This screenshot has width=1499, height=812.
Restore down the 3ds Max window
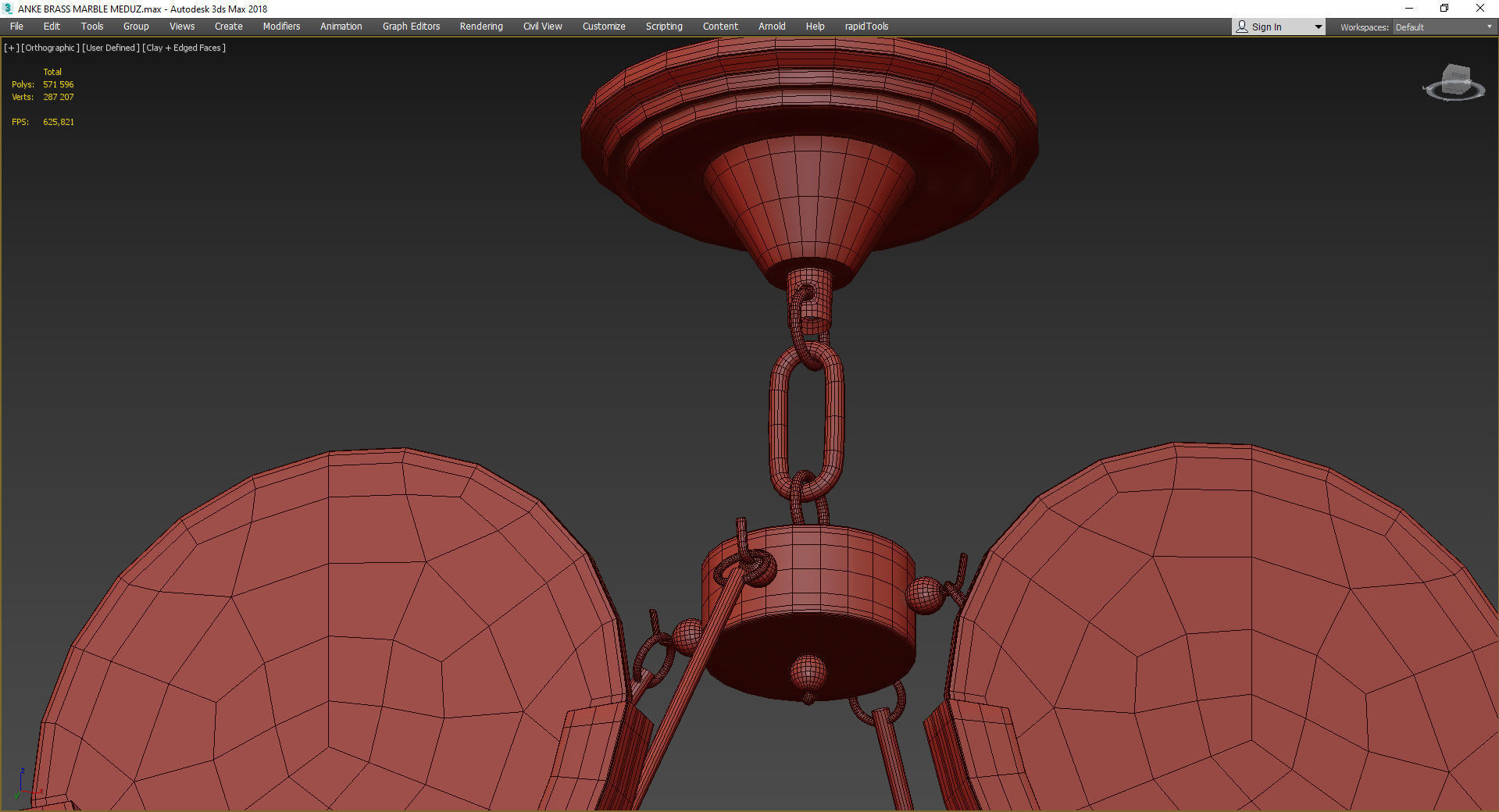click(1444, 9)
